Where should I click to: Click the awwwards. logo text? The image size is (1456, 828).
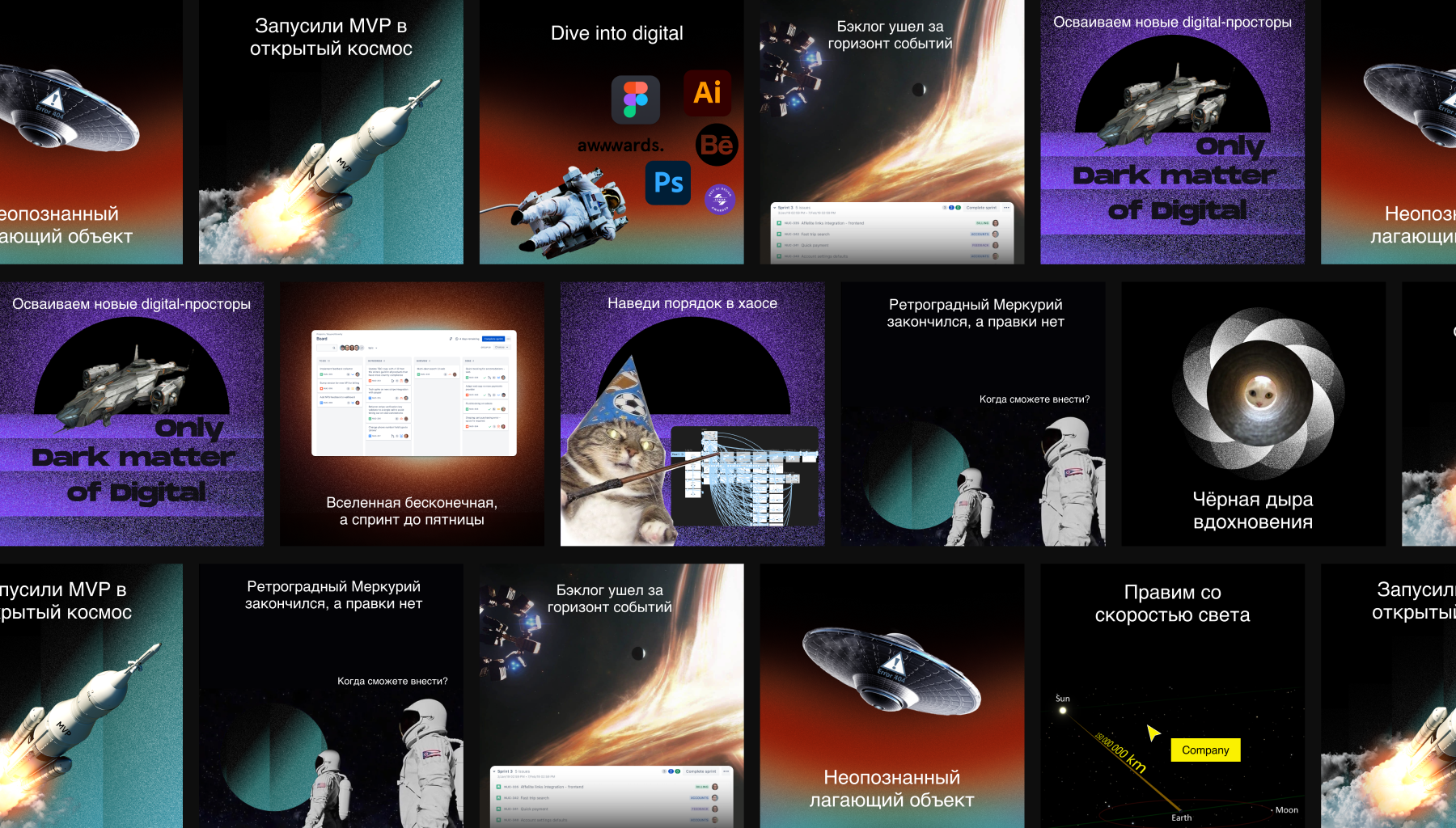[x=620, y=146]
